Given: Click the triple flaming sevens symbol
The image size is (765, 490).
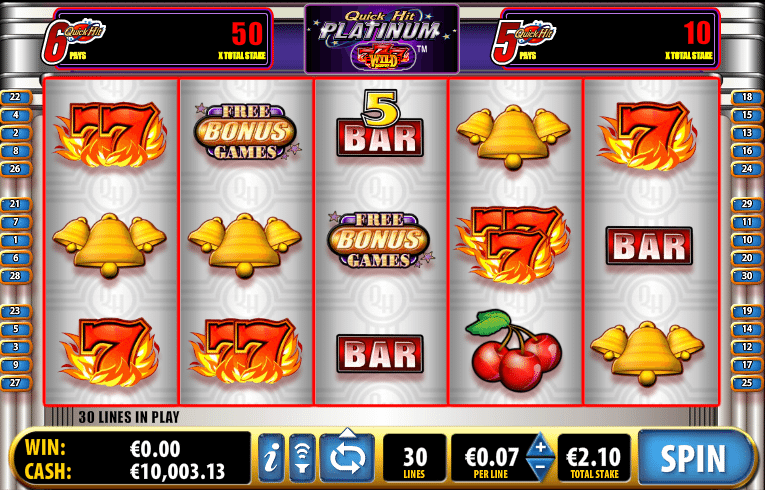Looking at the screenshot, I should 513,245.
